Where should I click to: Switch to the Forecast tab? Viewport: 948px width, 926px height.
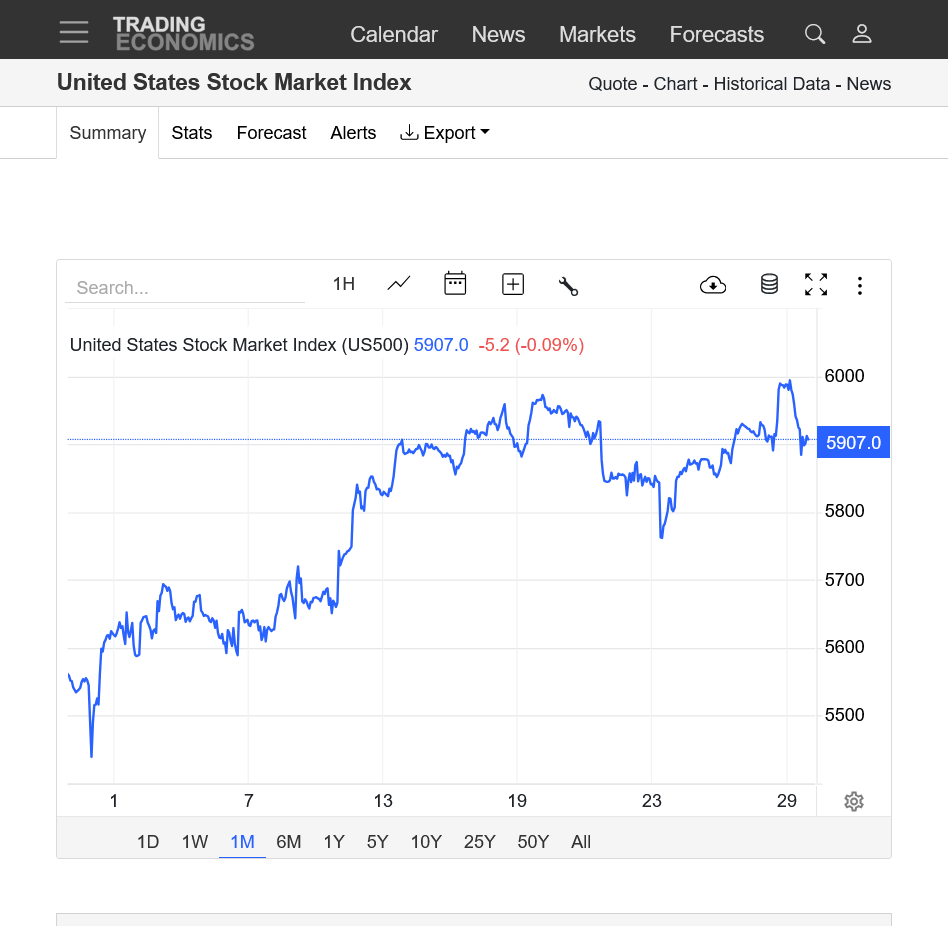pos(271,133)
